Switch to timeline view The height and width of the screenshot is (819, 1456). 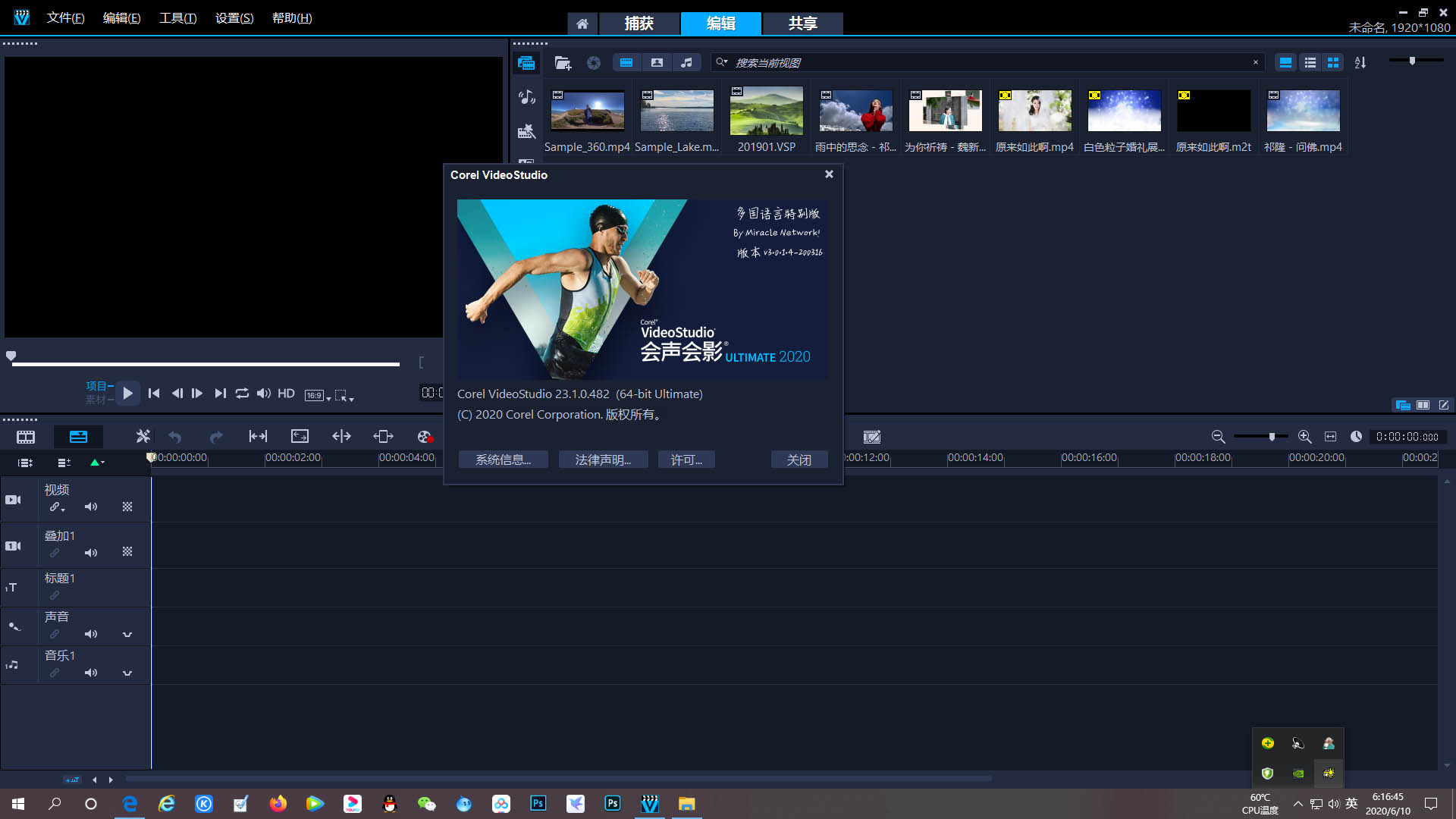(78, 437)
